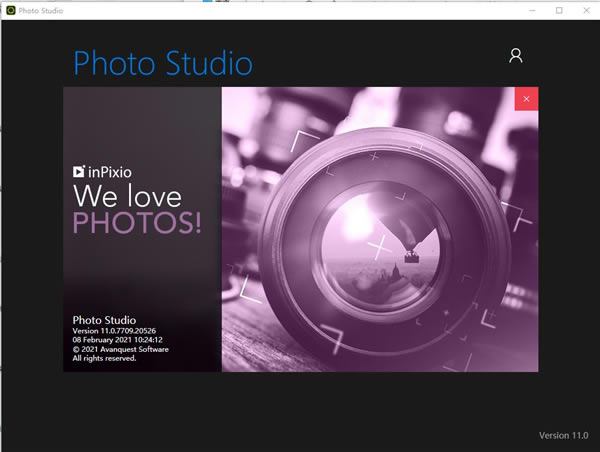Click the Photo Studio app icon in title bar
Image resolution: width=600 pixels, height=452 pixels.
[x=11, y=10]
